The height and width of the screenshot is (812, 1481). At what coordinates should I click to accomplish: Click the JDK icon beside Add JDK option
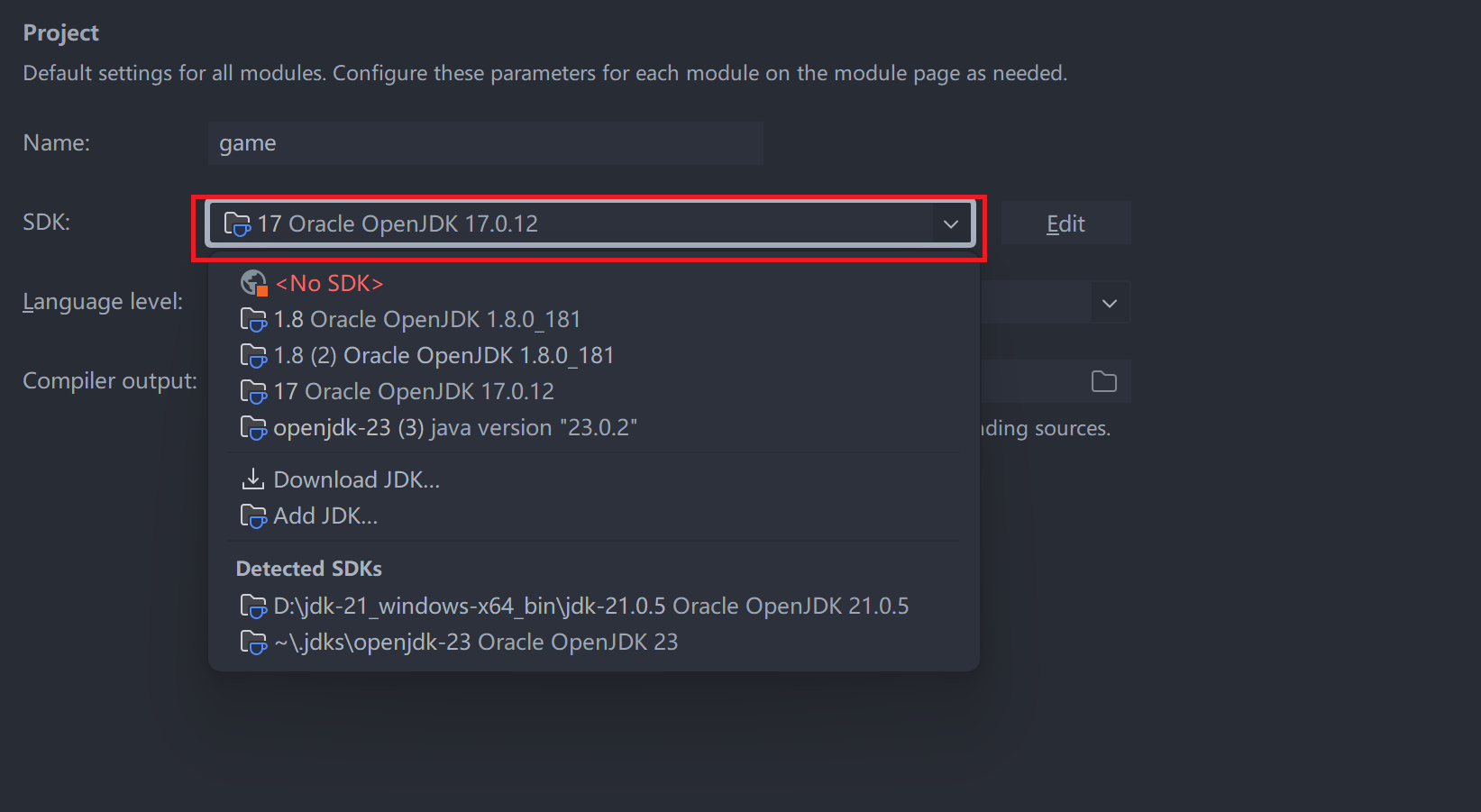(253, 515)
